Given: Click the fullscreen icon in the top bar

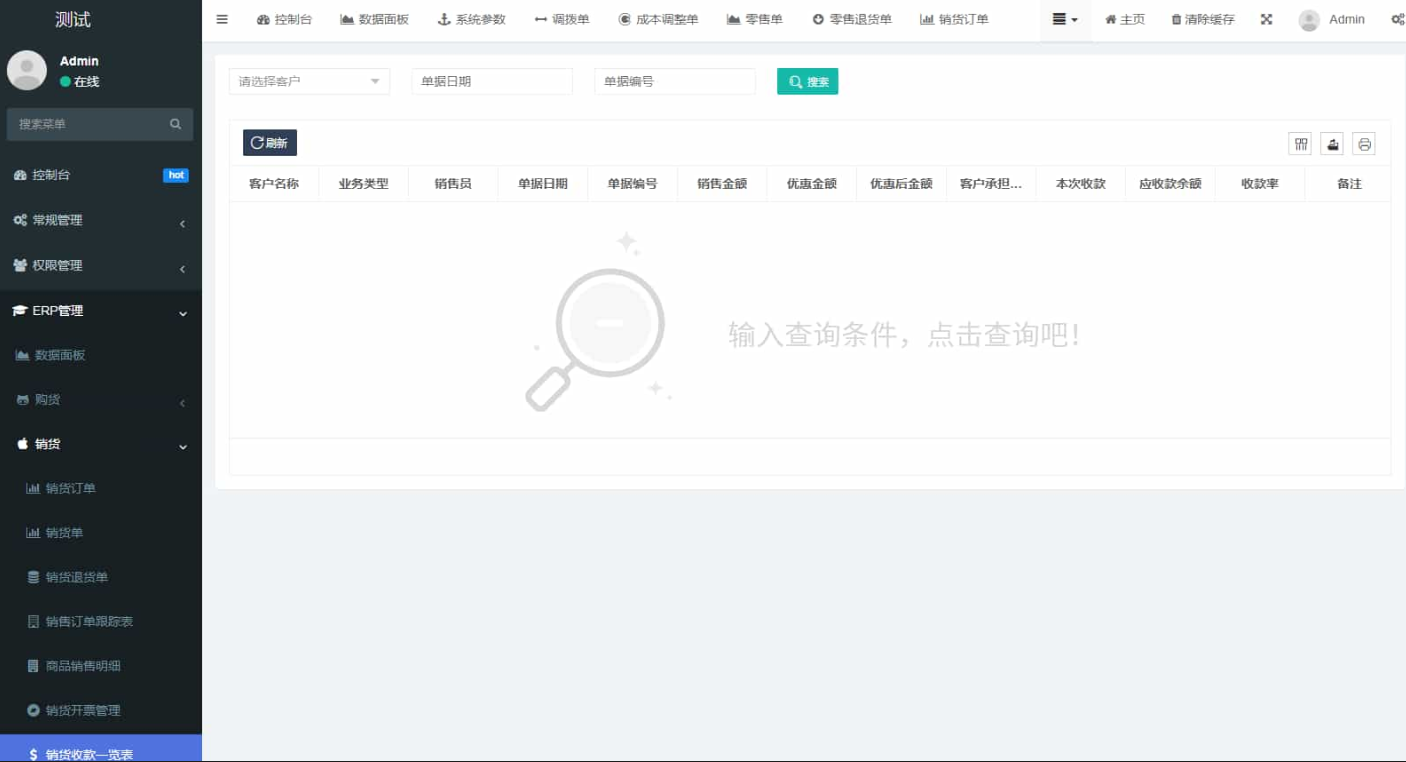Looking at the screenshot, I should [1266, 19].
